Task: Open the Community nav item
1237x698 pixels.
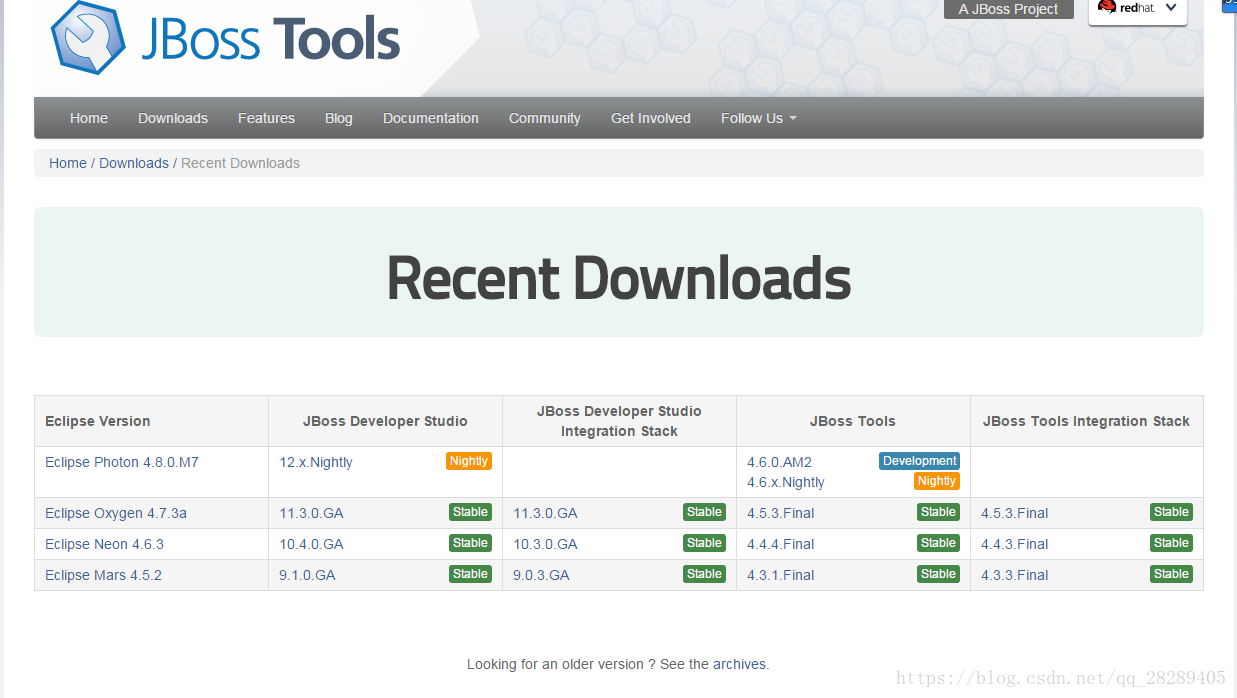Action: [x=545, y=118]
